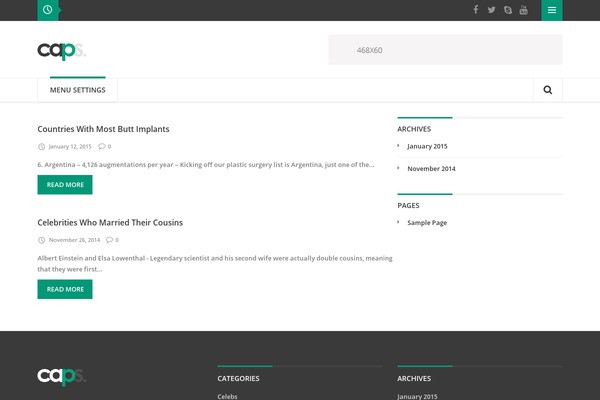Click Read More under Argentina excerpt
The height and width of the screenshot is (400, 600).
point(65,185)
